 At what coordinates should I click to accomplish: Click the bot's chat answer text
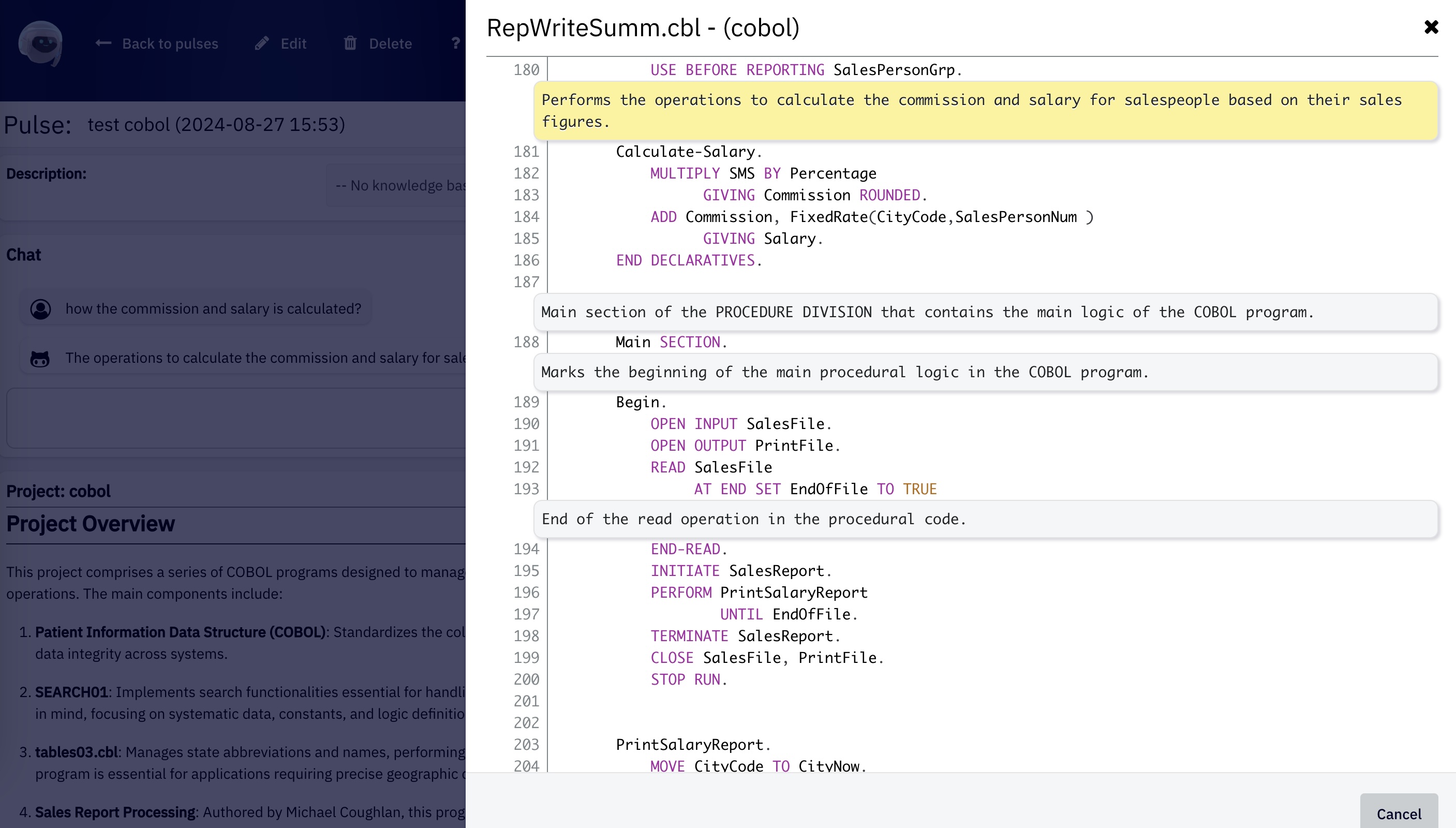coord(265,358)
